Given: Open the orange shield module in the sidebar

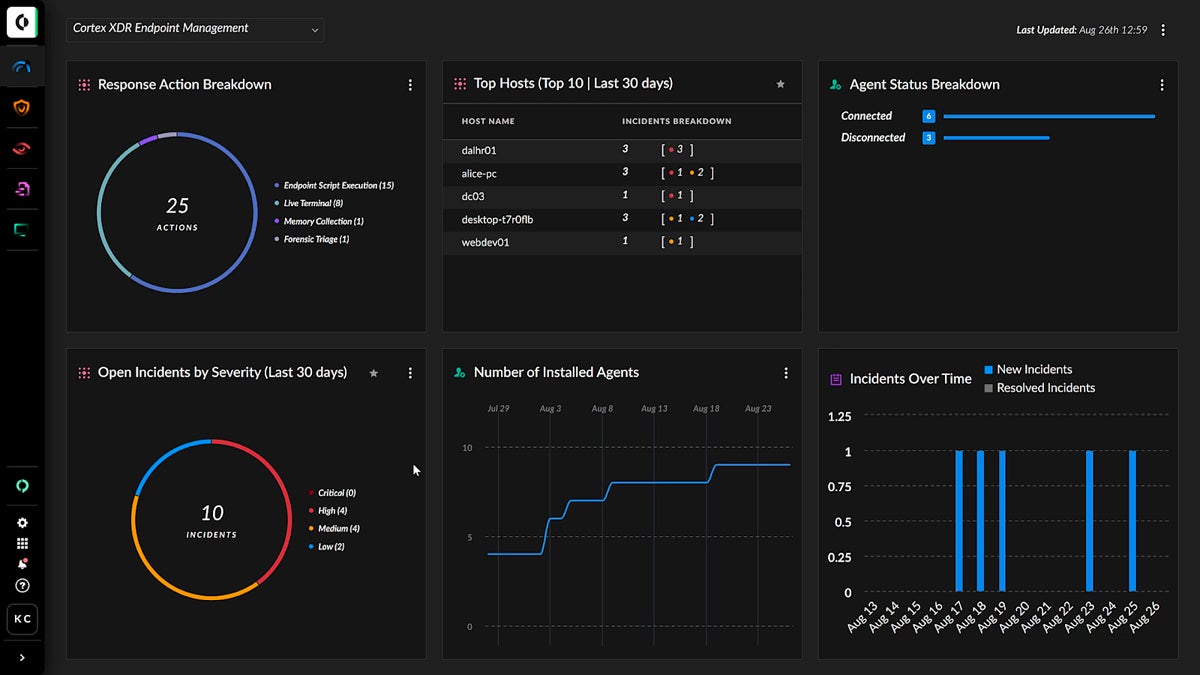Looking at the screenshot, I should click(x=22, y=108).
